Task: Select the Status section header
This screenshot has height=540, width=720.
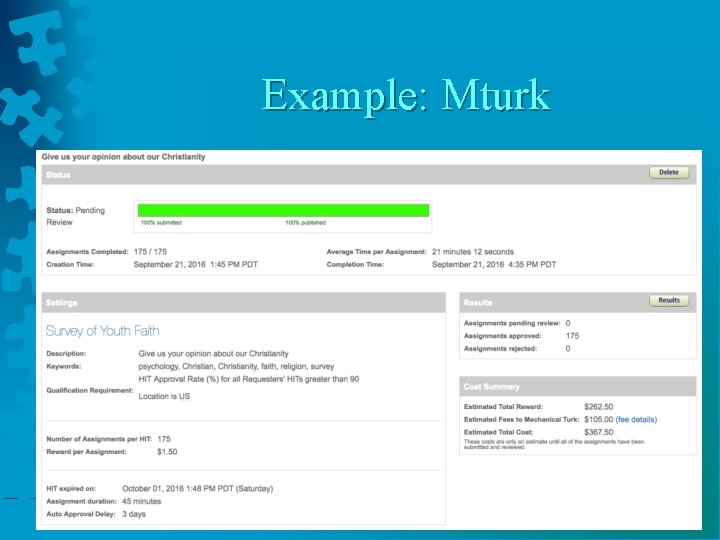Action: coord(369,174)
